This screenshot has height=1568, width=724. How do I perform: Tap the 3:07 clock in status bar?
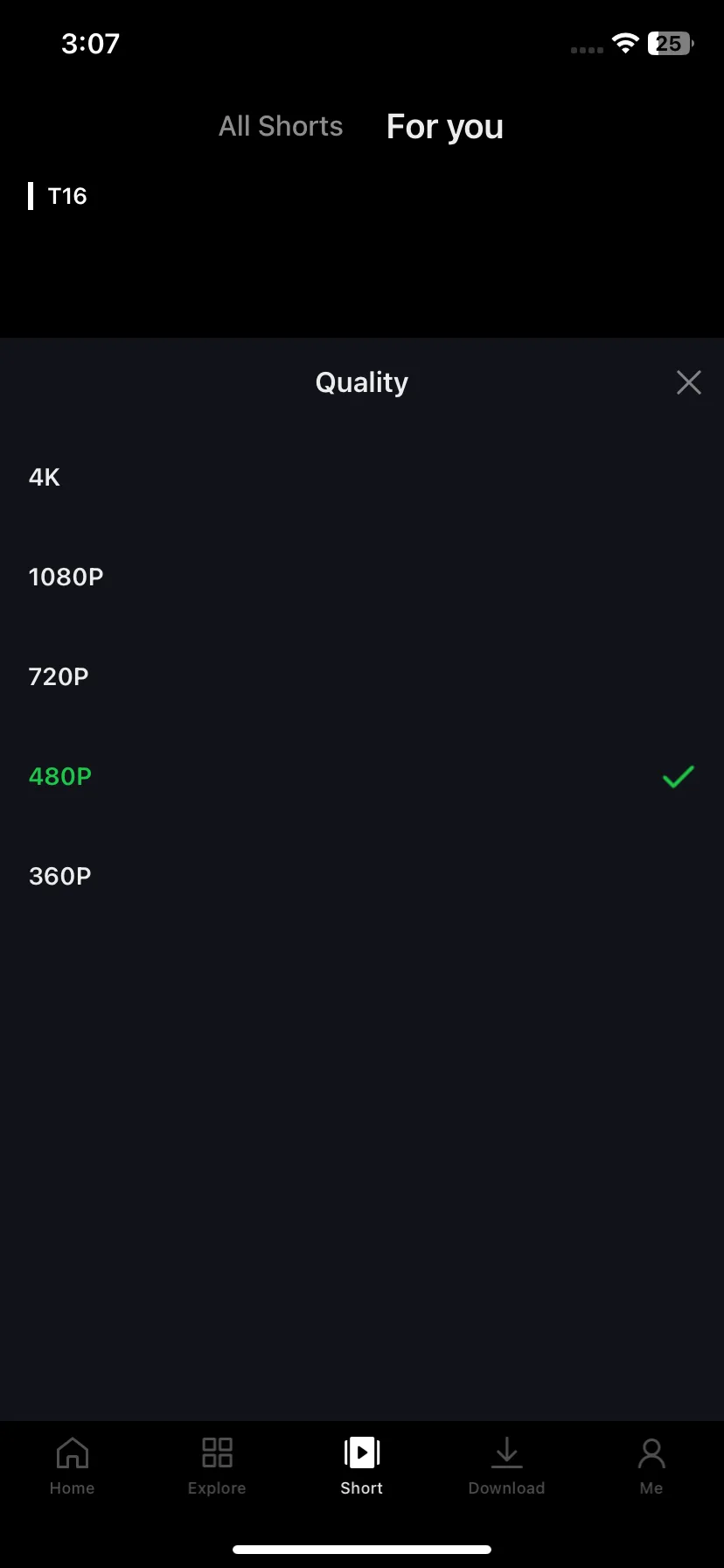tap(90, 44)
